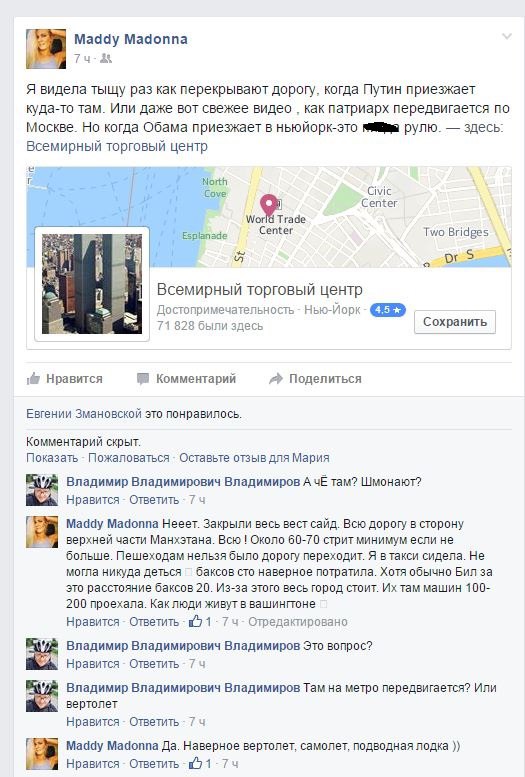Open Всемирный торговый центр link in post text
525x777 pixels.
[117, 147]
